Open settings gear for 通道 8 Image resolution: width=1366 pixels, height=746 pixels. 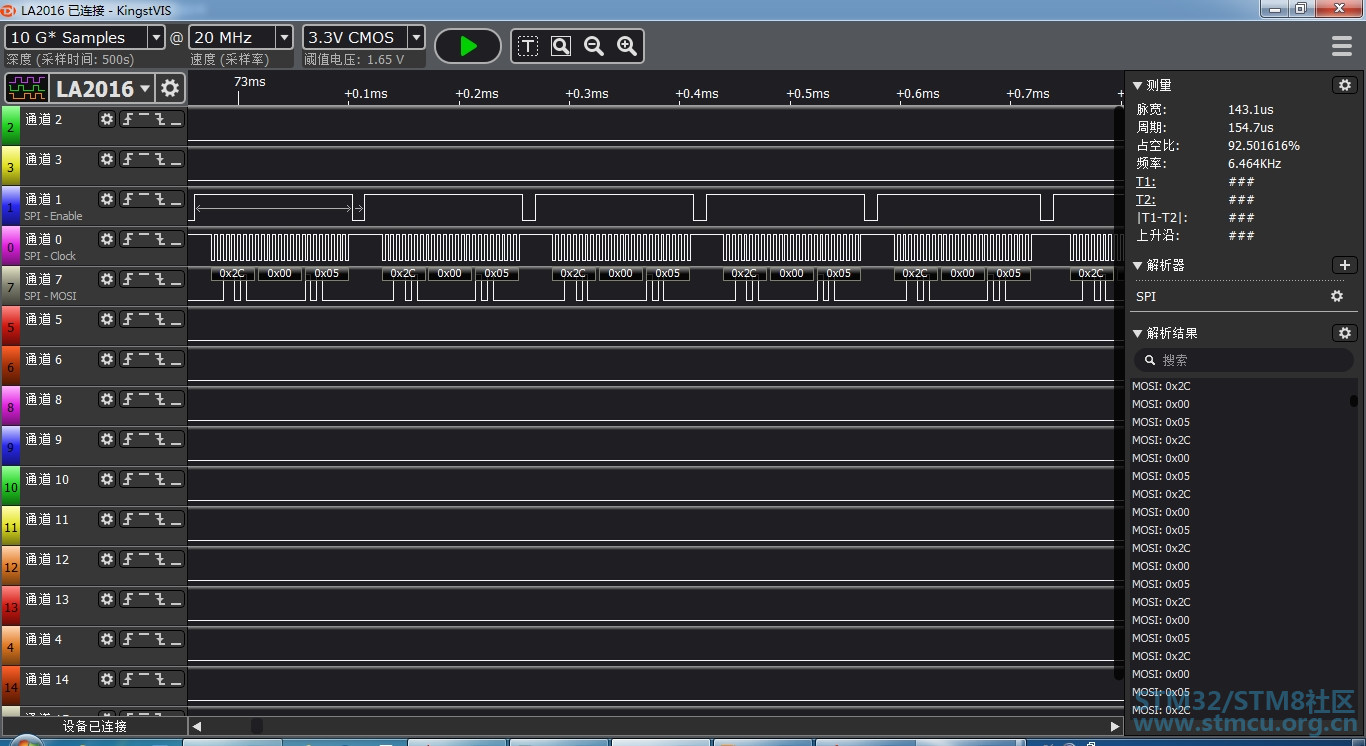[x=107, y=399]
